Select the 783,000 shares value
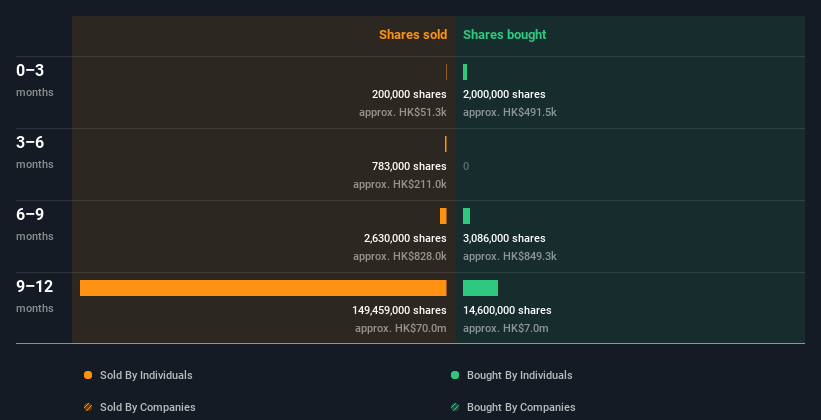This screenshot has width=821, height=420. [409, 166]
